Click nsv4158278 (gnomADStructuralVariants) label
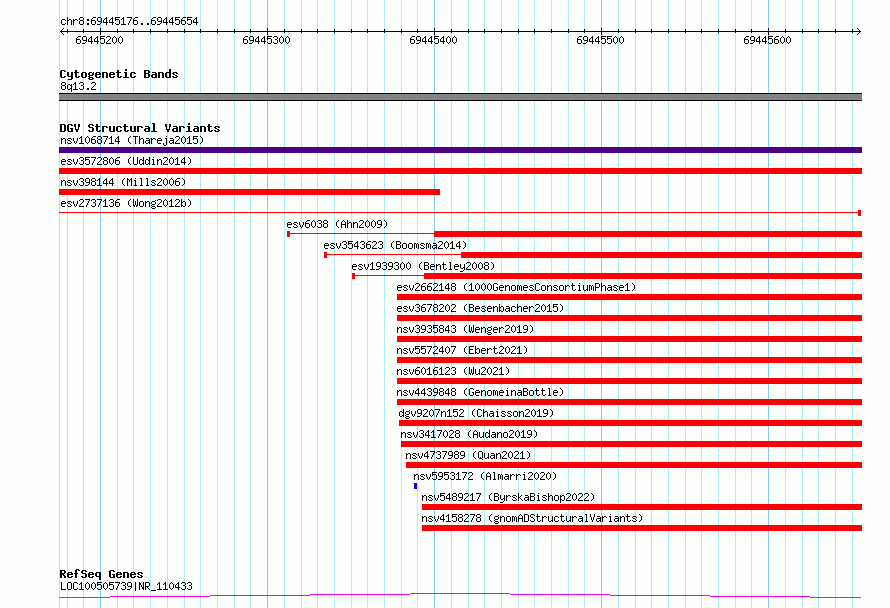 (x=532, y=518)
